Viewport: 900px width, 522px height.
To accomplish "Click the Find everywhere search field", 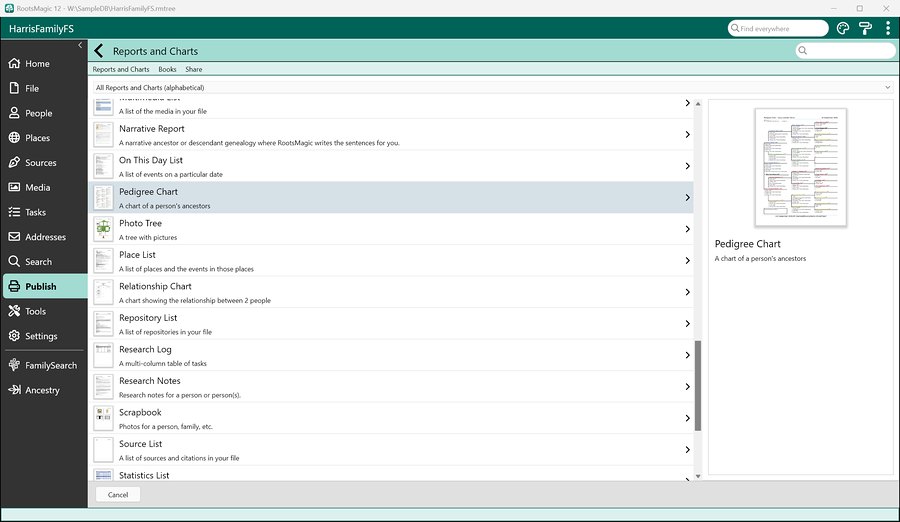I will pyautogui.click(x=778, y=28).
